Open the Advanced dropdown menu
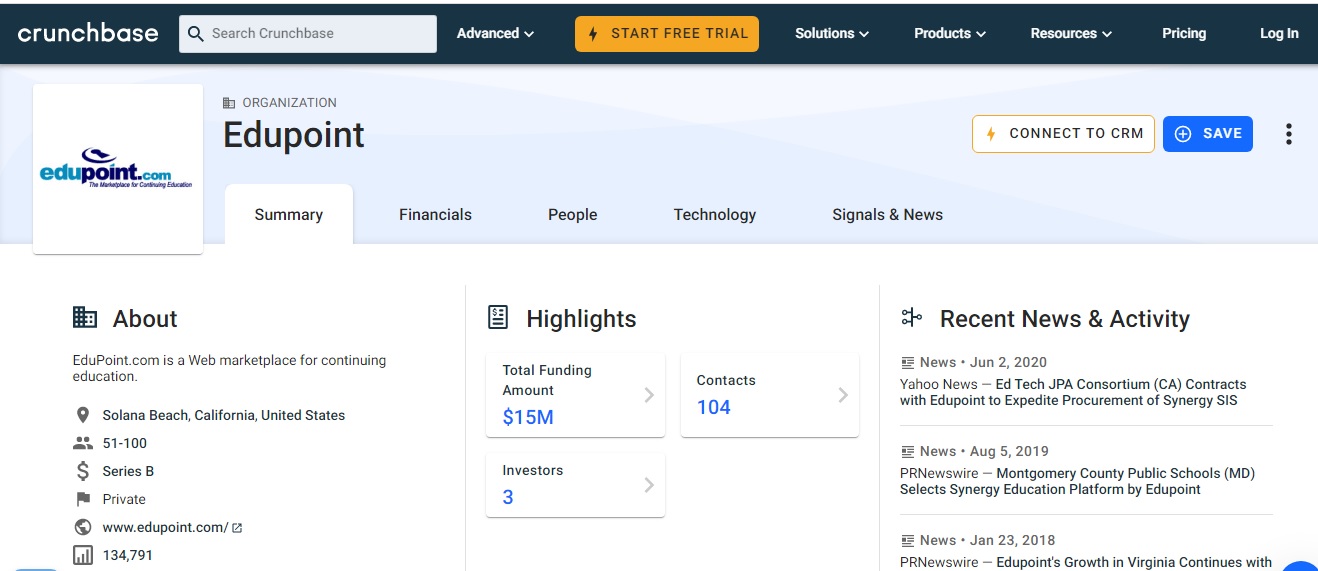The width and height of the screenshot is (1318, 571). 495,33
